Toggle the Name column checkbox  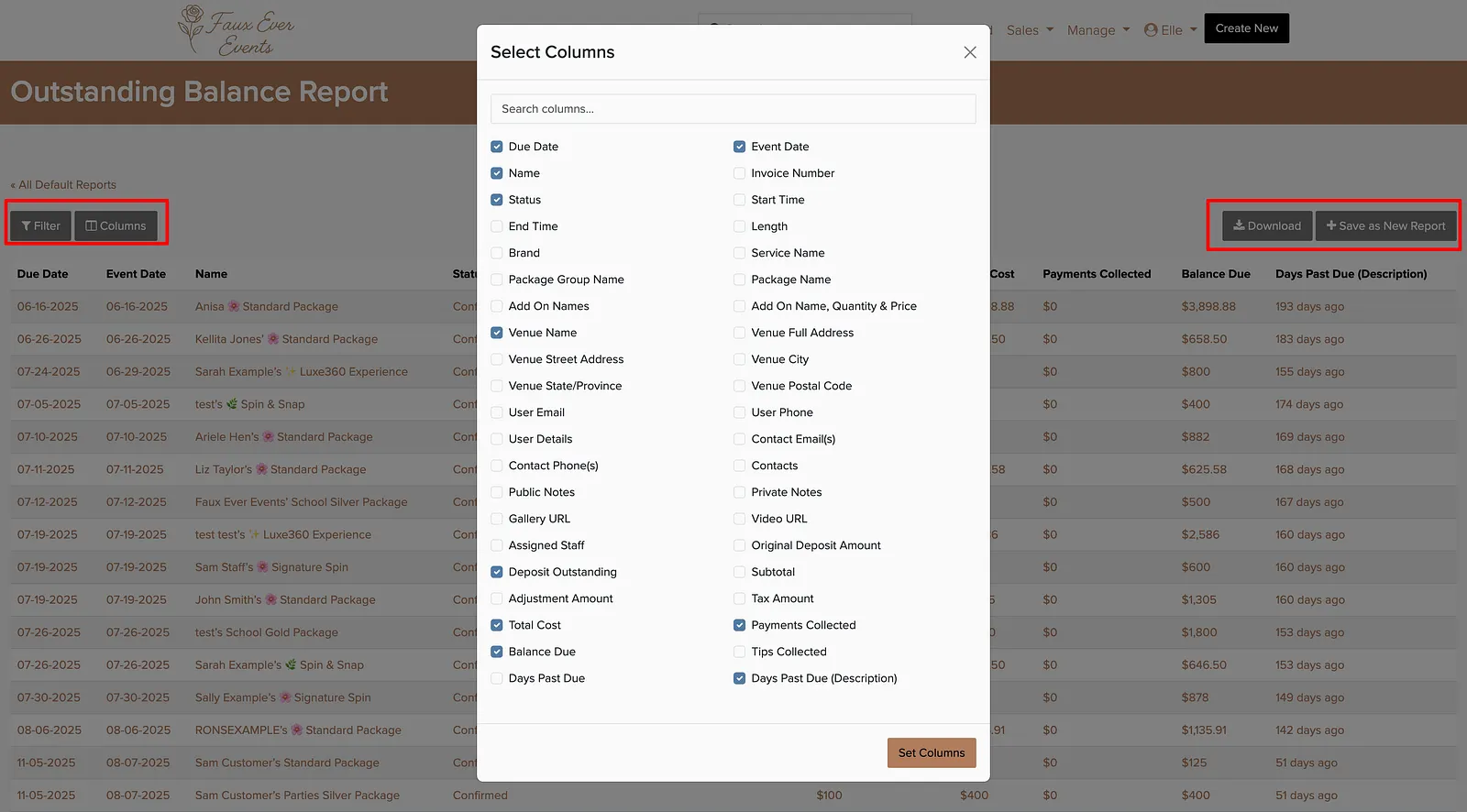pyautogui.click(x=497, y=173)
